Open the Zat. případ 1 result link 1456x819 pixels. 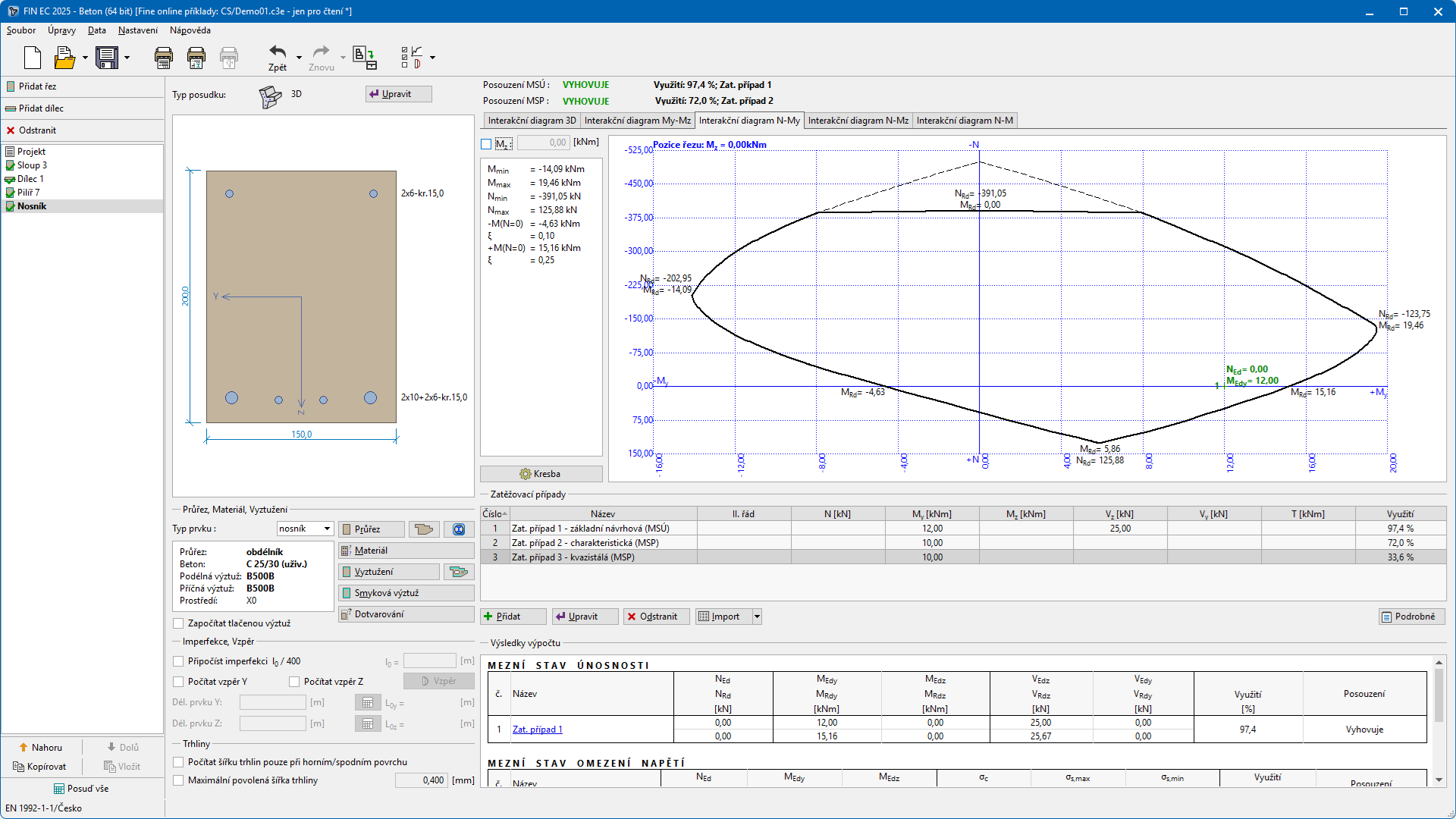click(537, 730)
